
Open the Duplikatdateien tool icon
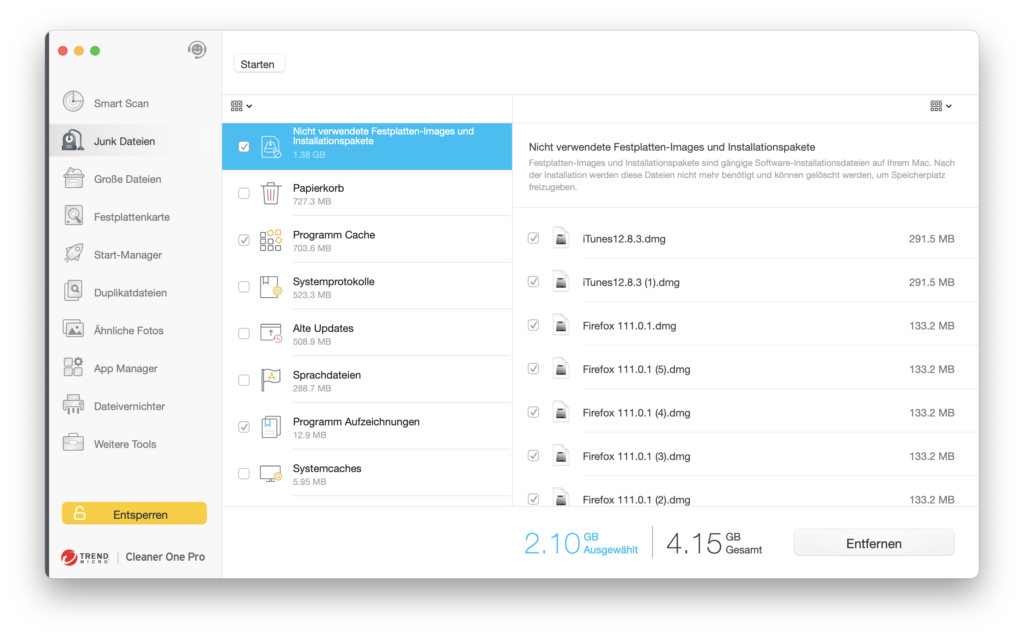coord(73,292)
